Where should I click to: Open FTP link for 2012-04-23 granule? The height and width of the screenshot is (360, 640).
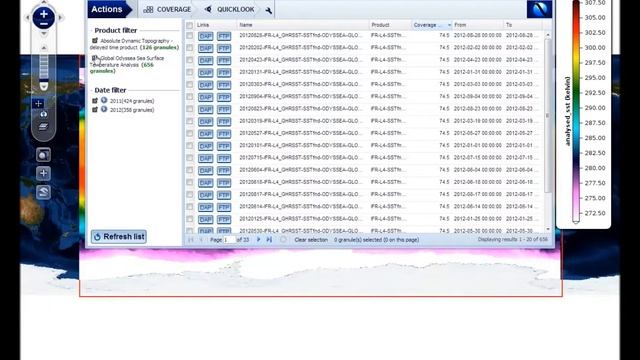[224, 60]
